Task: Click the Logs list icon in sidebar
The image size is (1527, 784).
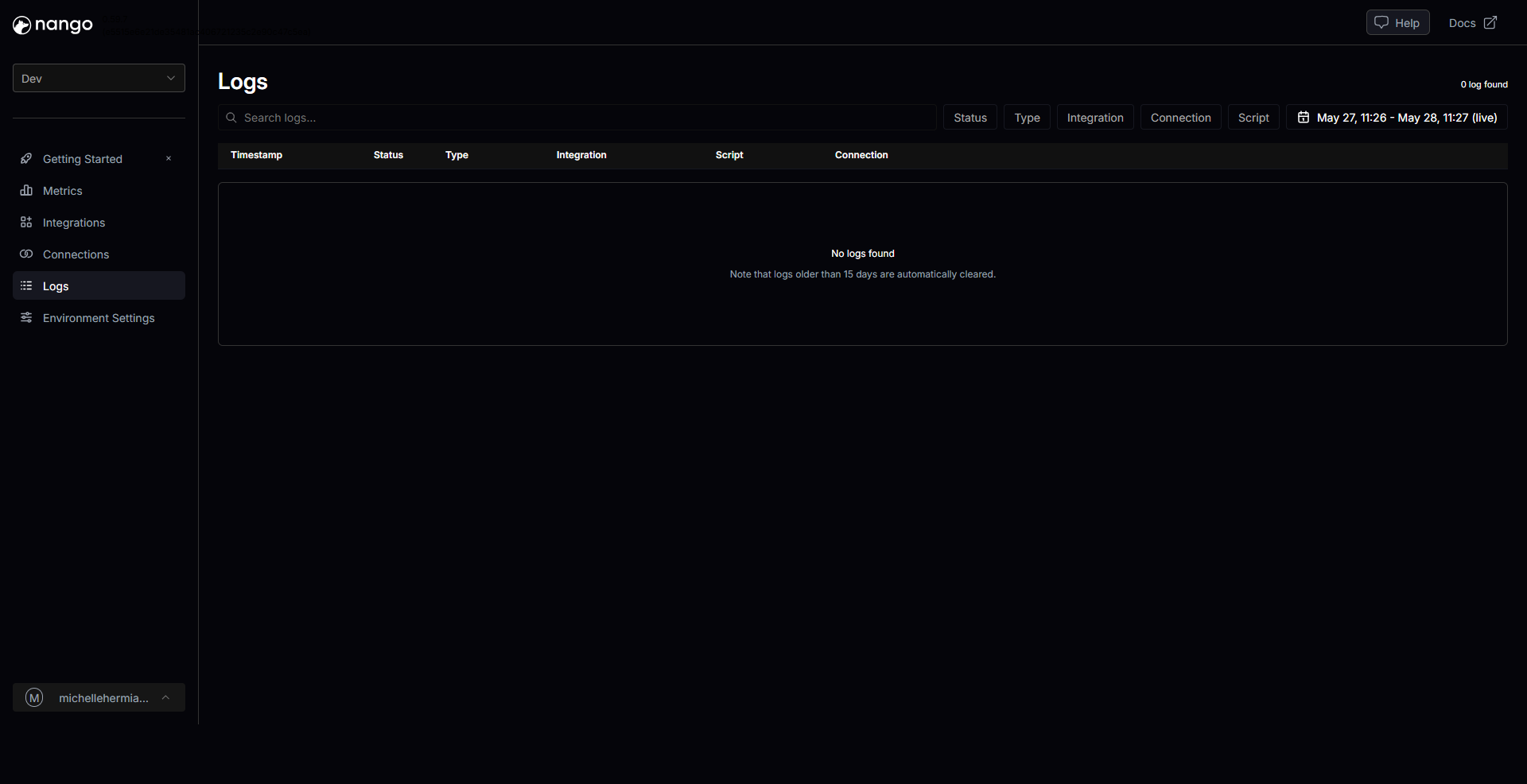Action: [26, 285]
